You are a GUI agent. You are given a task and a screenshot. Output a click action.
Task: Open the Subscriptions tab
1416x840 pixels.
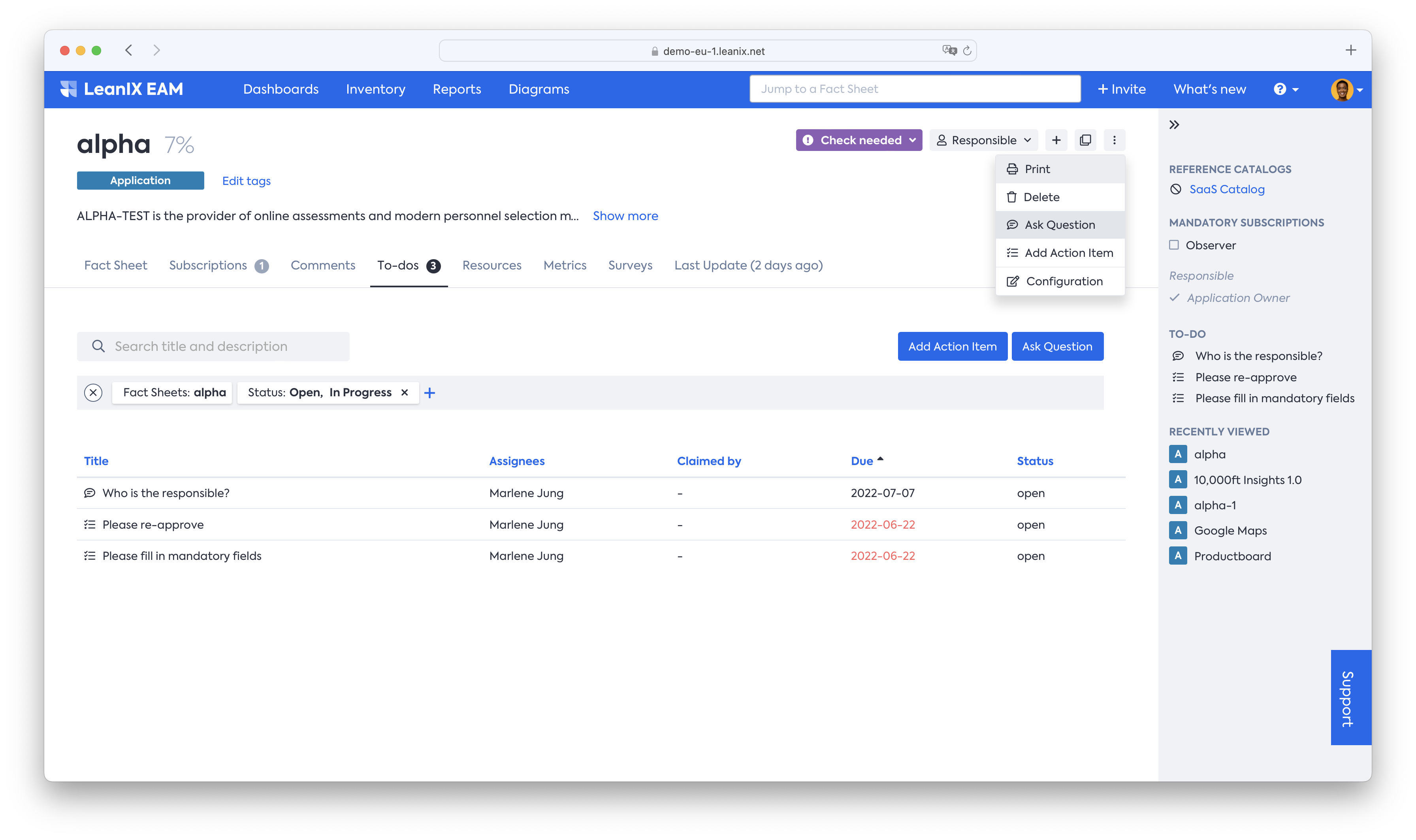218,265
